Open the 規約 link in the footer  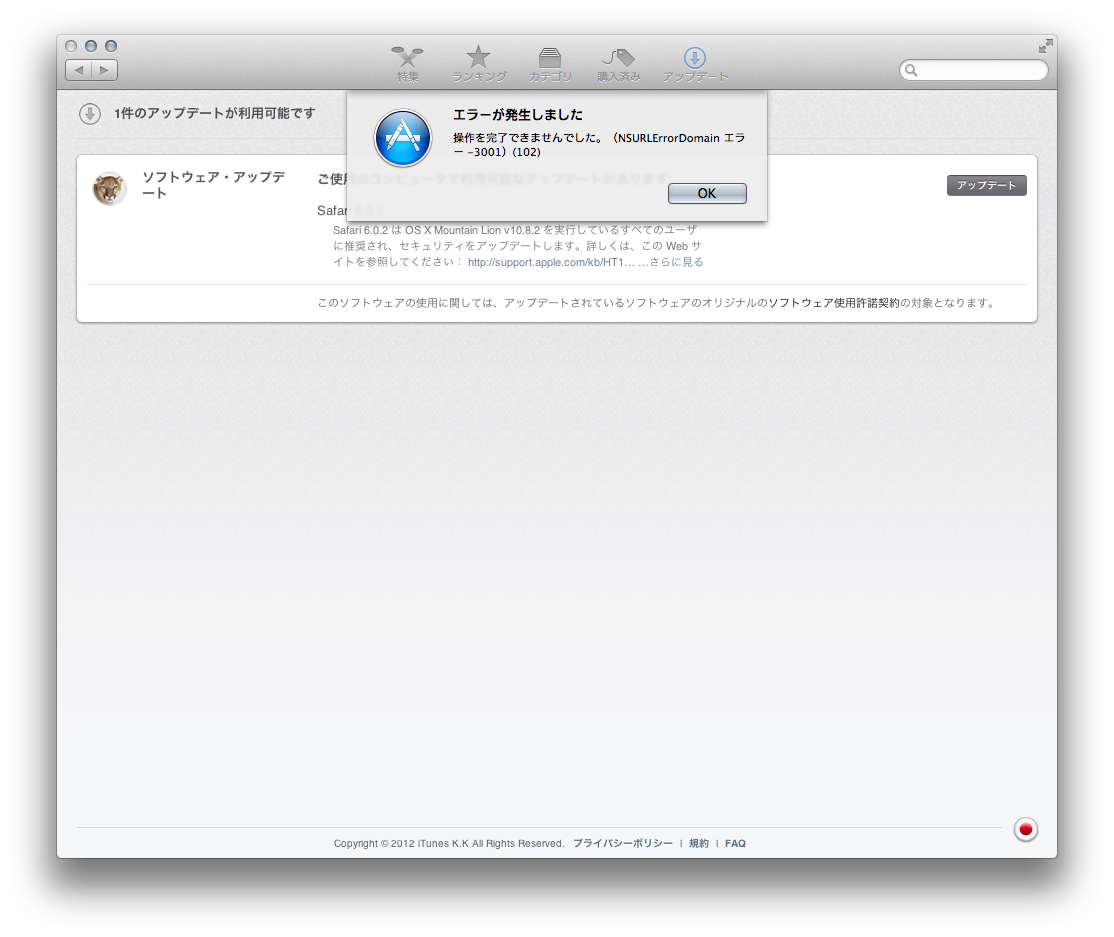pos(699,843)
